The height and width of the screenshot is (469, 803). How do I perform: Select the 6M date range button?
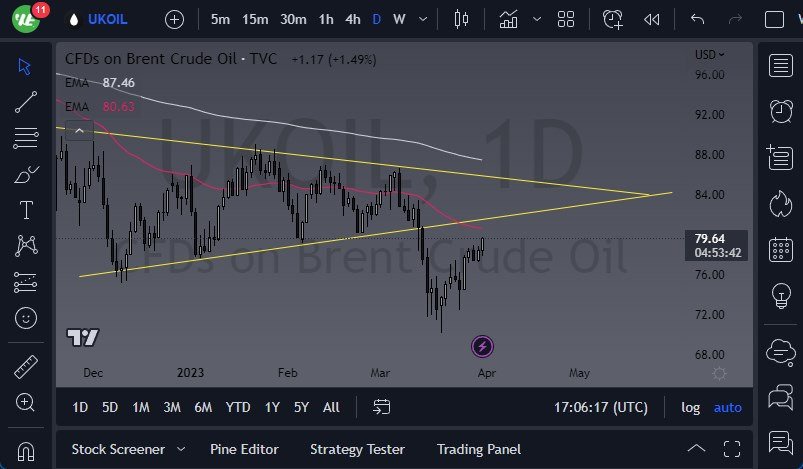(203, 407)
